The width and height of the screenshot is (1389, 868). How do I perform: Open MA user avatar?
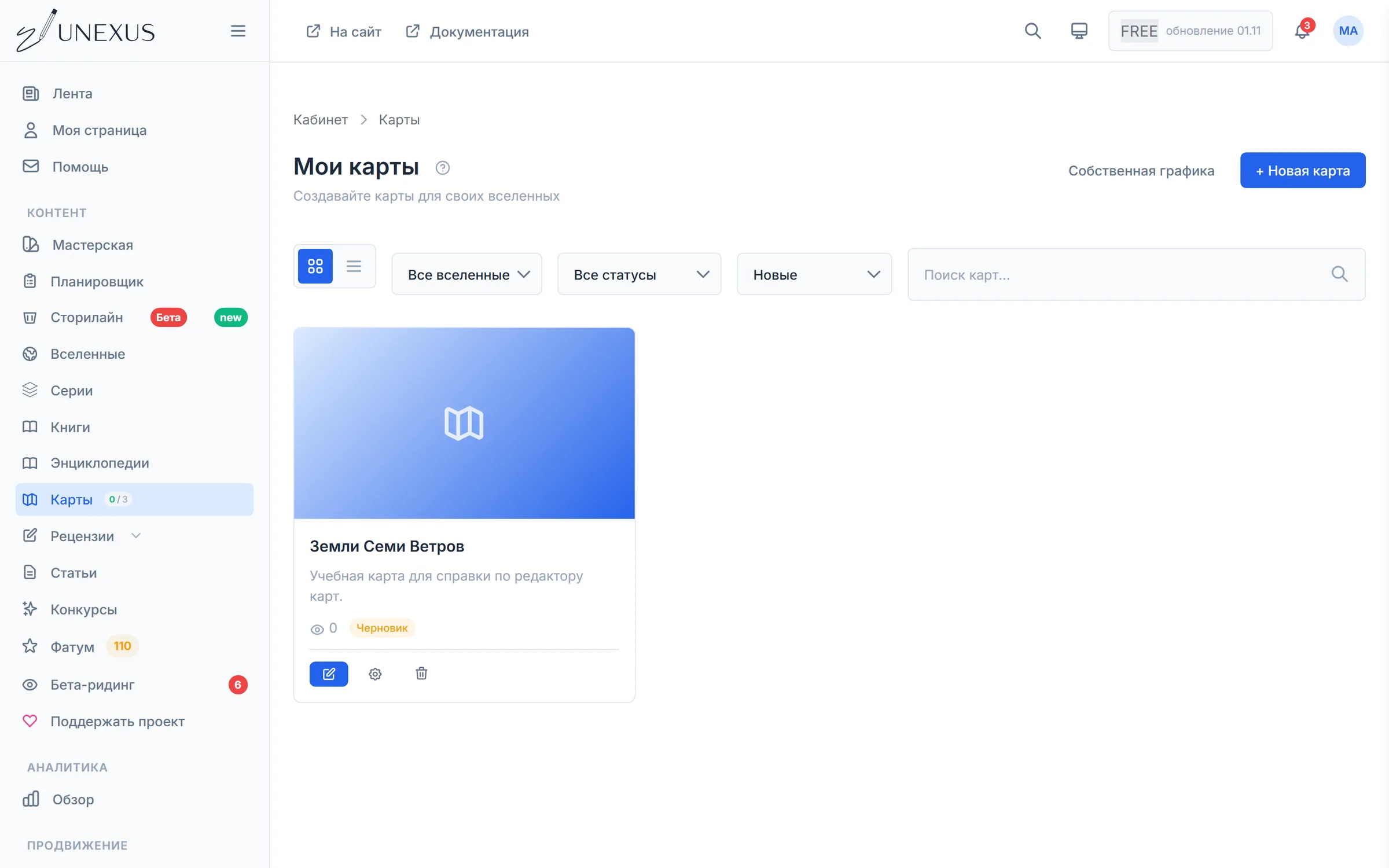(x=1348, y=31)
